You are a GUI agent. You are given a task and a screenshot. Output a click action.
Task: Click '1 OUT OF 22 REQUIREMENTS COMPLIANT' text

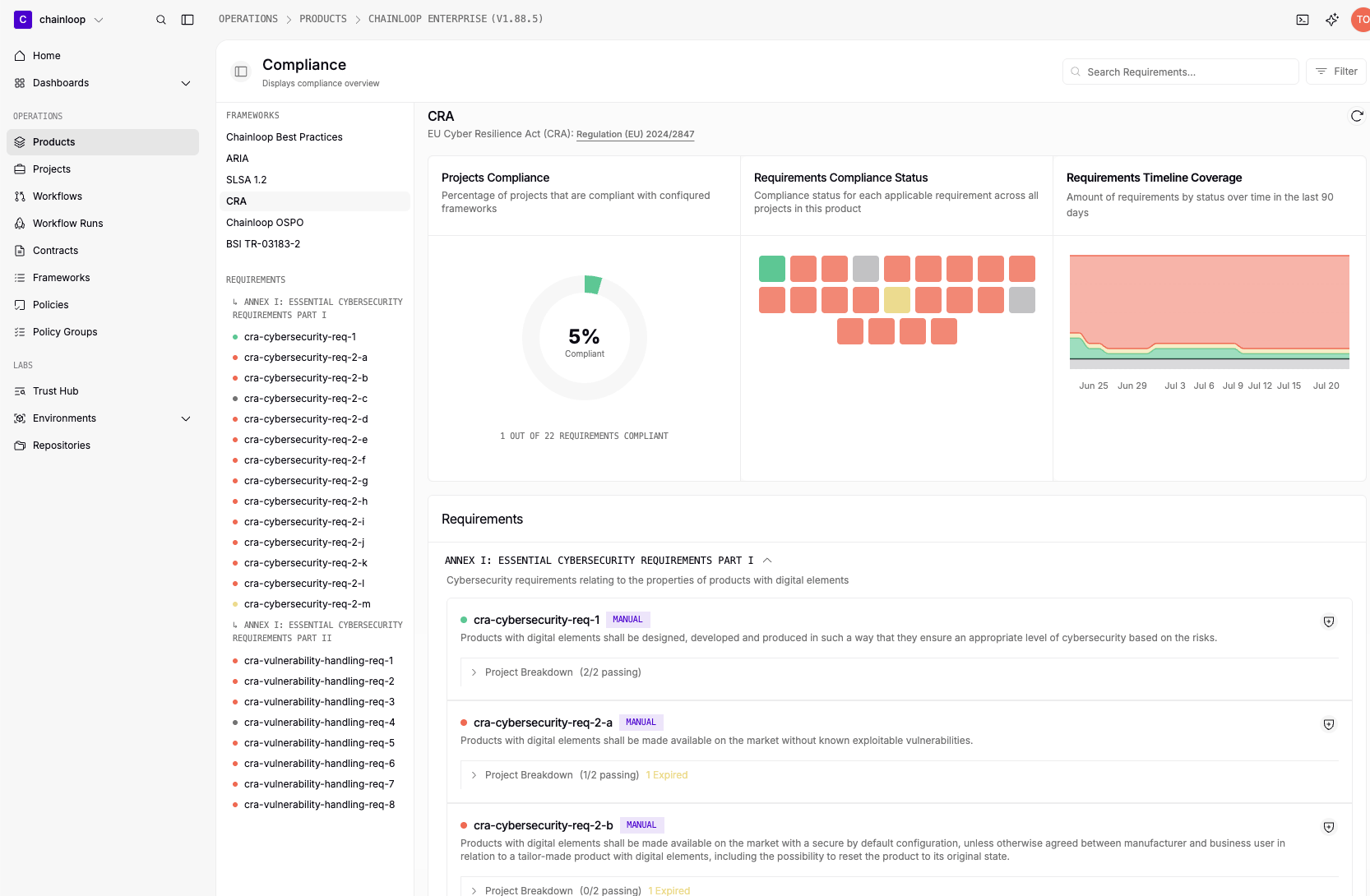584,436
